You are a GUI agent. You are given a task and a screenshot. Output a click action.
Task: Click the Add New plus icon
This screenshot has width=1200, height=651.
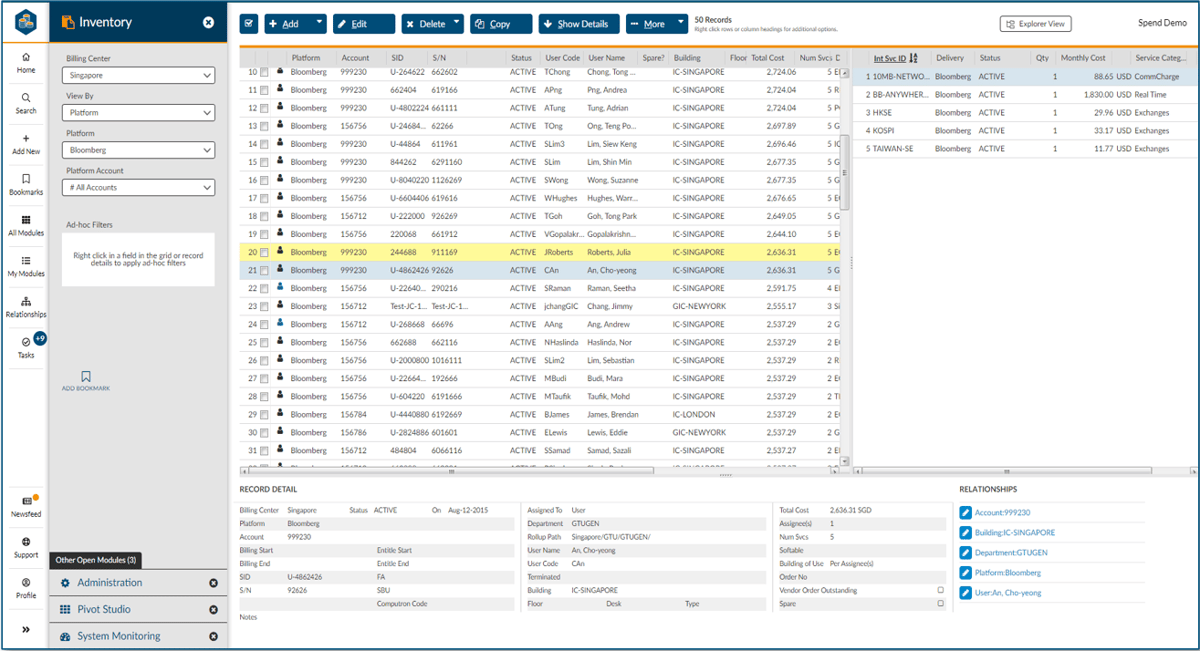pos(26,138)
